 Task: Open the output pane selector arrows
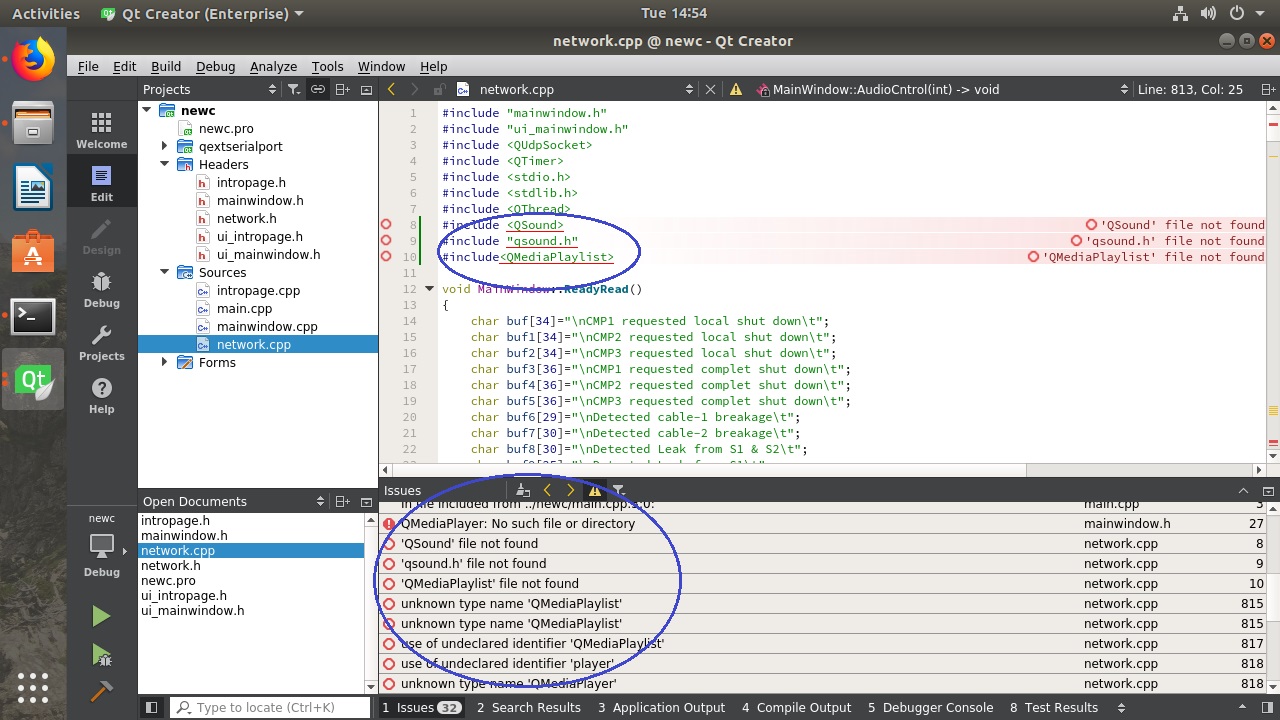click(1121, 707)
